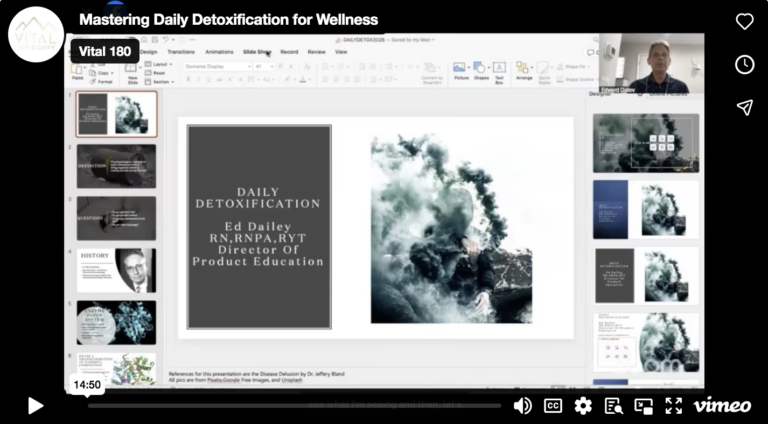Select slide 4 History thumbnail
This screenshot has width=768, height=424.
click(x=117, y=270)
